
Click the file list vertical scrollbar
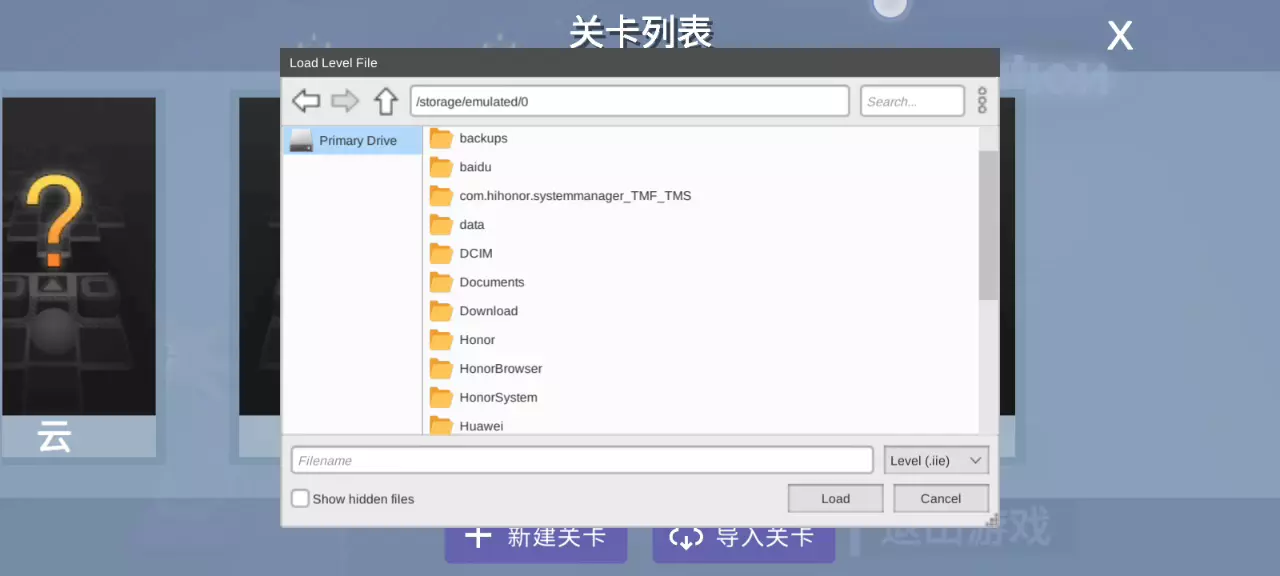[988, 225]
